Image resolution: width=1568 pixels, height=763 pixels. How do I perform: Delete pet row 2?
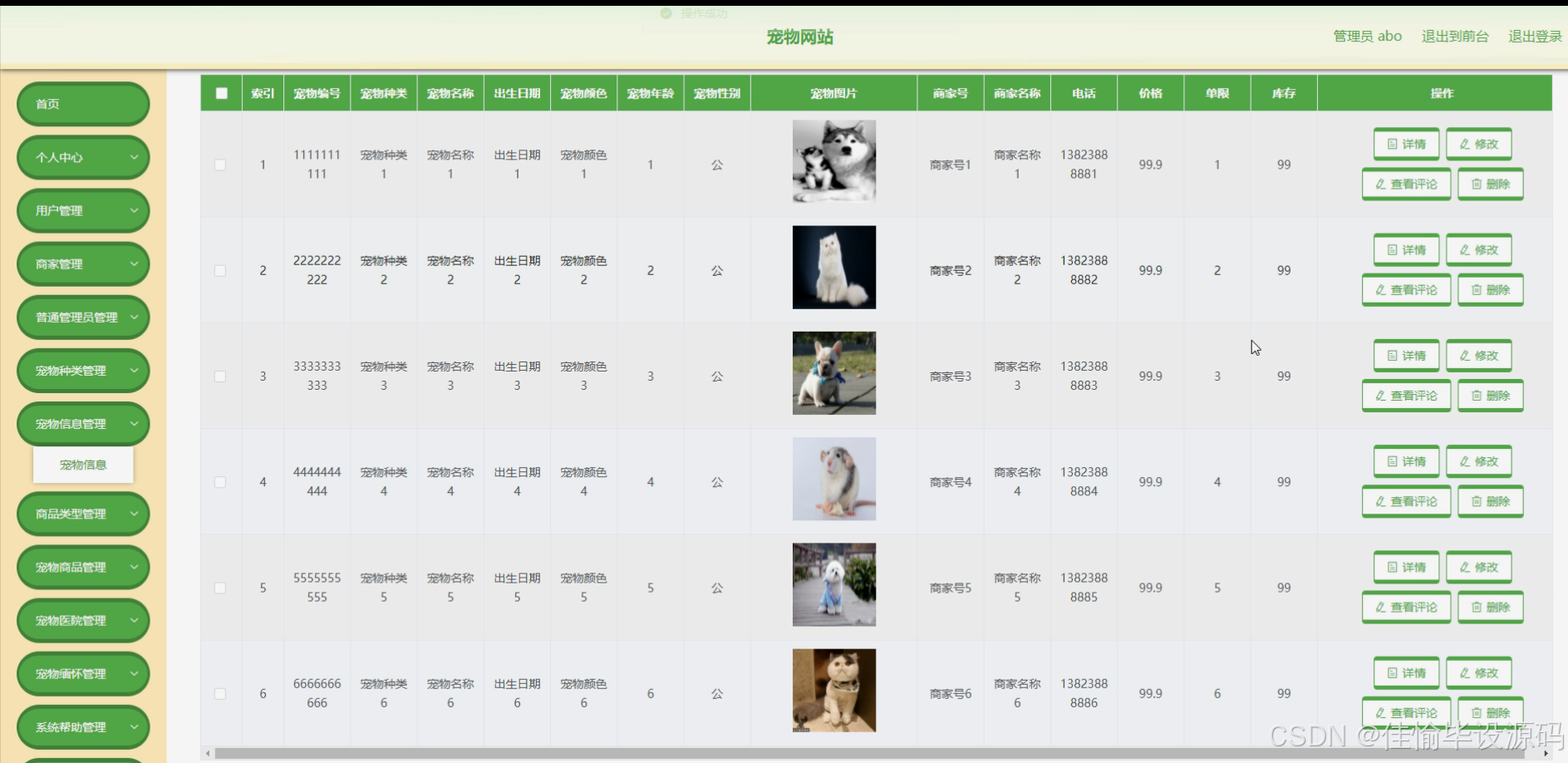point(1490,289)
